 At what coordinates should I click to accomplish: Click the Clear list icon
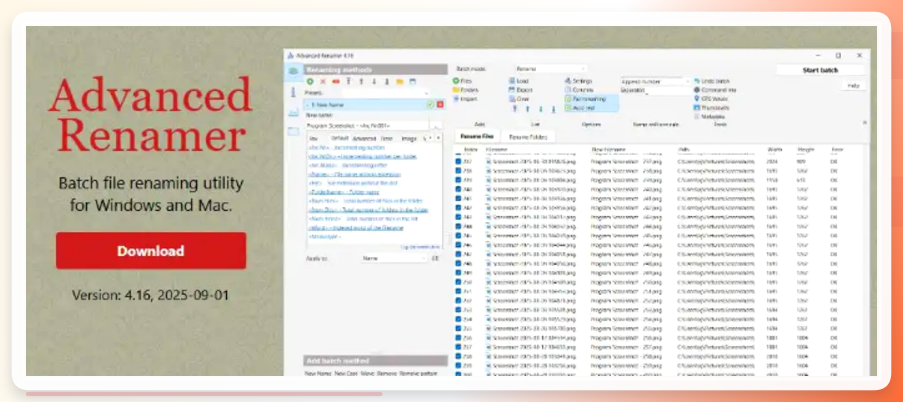tap(511, 98)
